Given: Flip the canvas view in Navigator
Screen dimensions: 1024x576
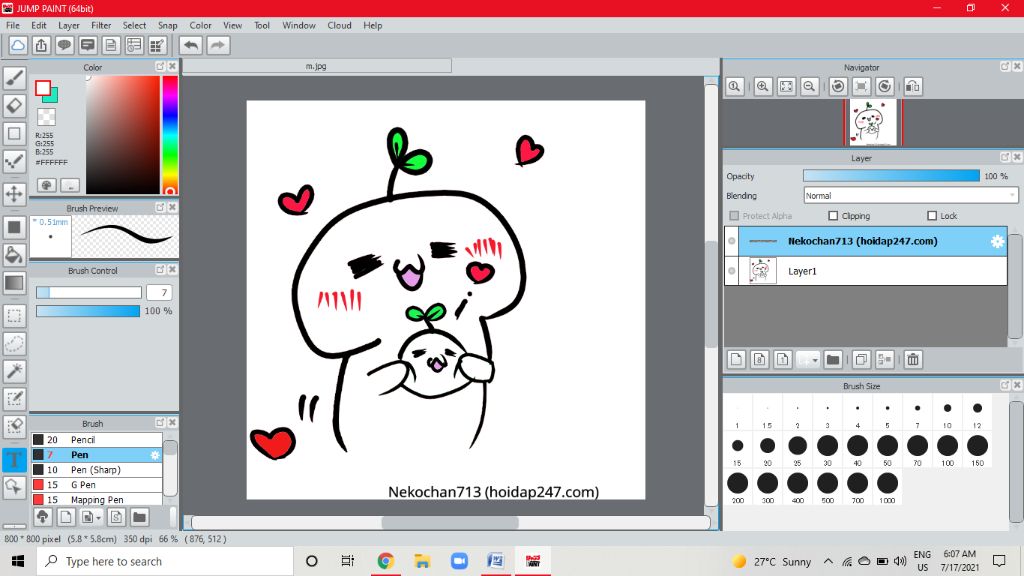Looking at the screenshot, I should (913, 86).
